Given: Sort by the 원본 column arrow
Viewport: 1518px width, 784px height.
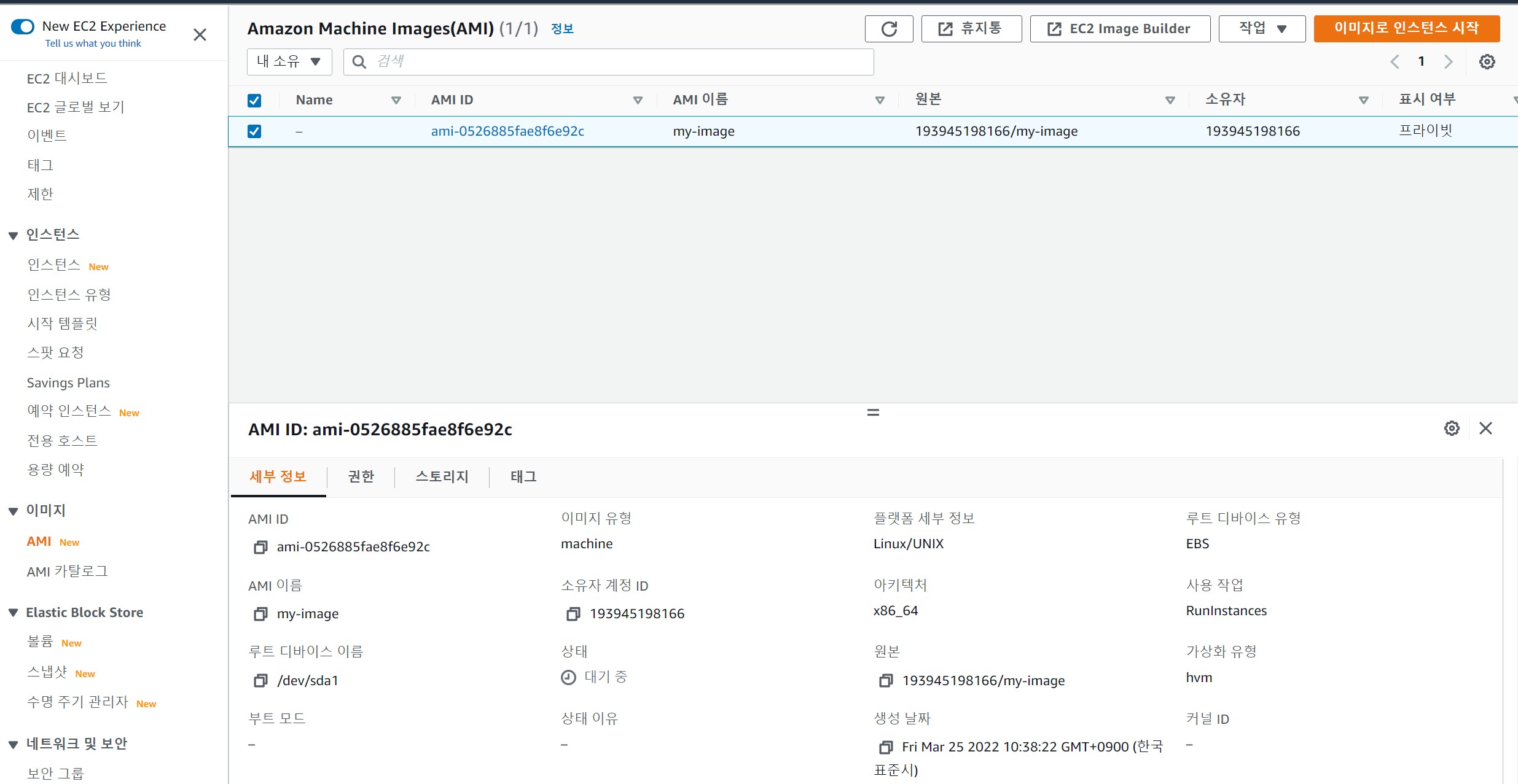Looking at the screenshot, I should 1170,100.
